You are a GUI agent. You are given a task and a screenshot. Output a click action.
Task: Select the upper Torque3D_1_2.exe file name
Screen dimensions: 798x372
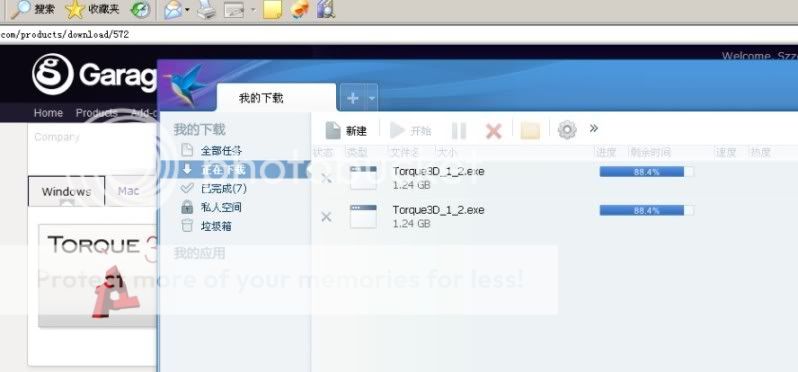pyautogui.click(x=438, y=171)
